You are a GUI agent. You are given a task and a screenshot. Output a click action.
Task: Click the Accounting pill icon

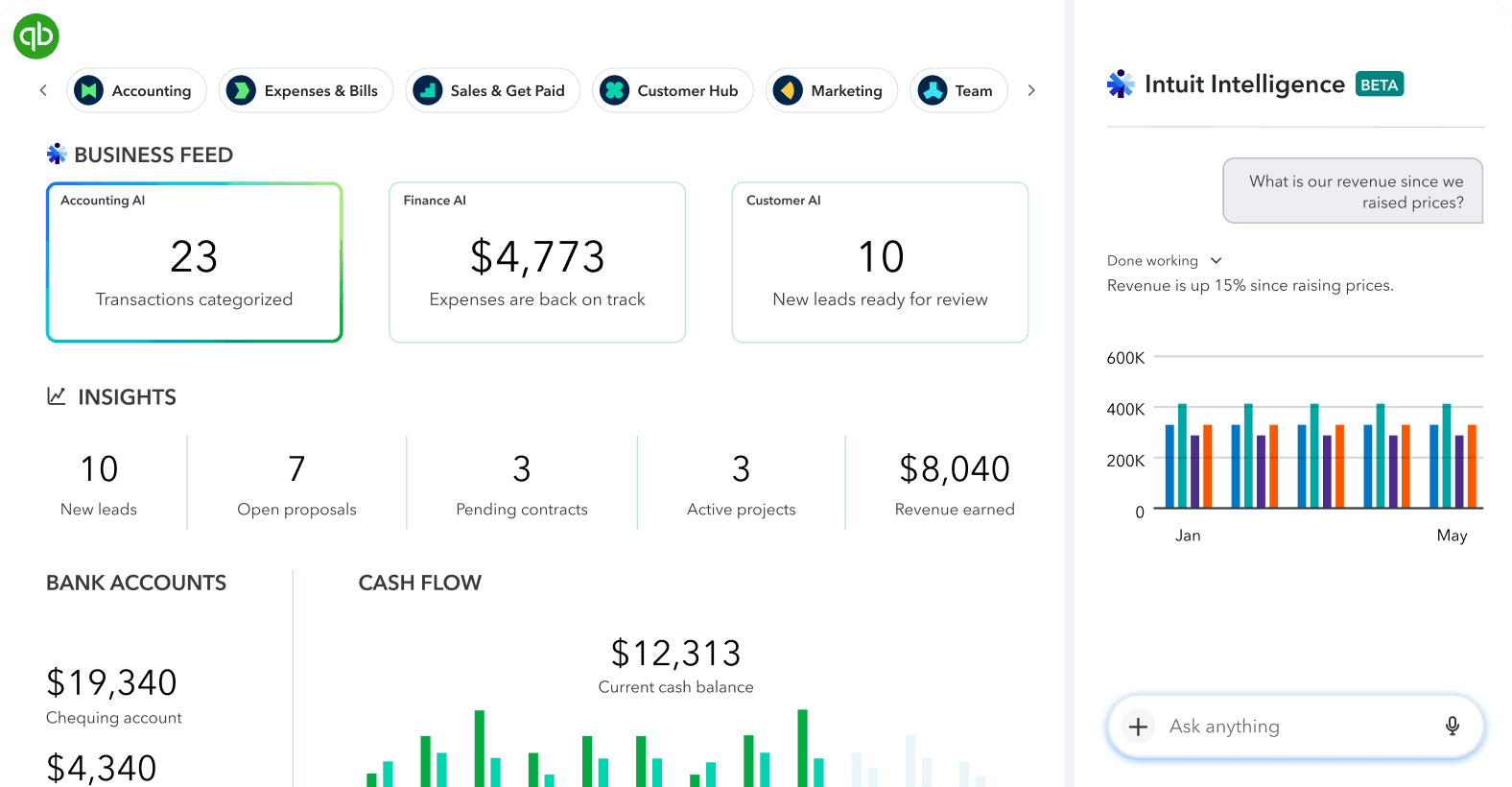89,90
